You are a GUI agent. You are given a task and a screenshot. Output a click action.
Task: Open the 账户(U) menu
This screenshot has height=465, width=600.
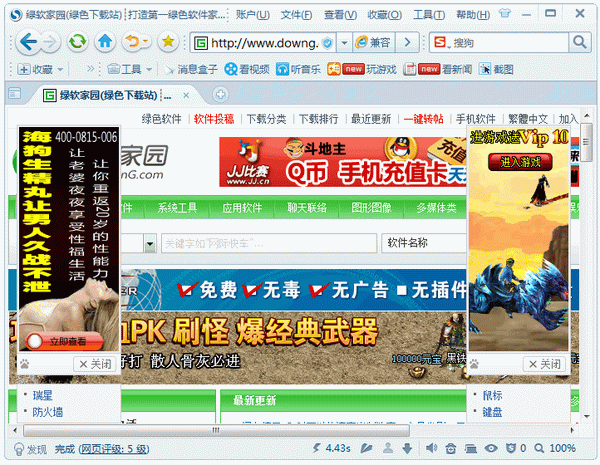click(253, 15)
